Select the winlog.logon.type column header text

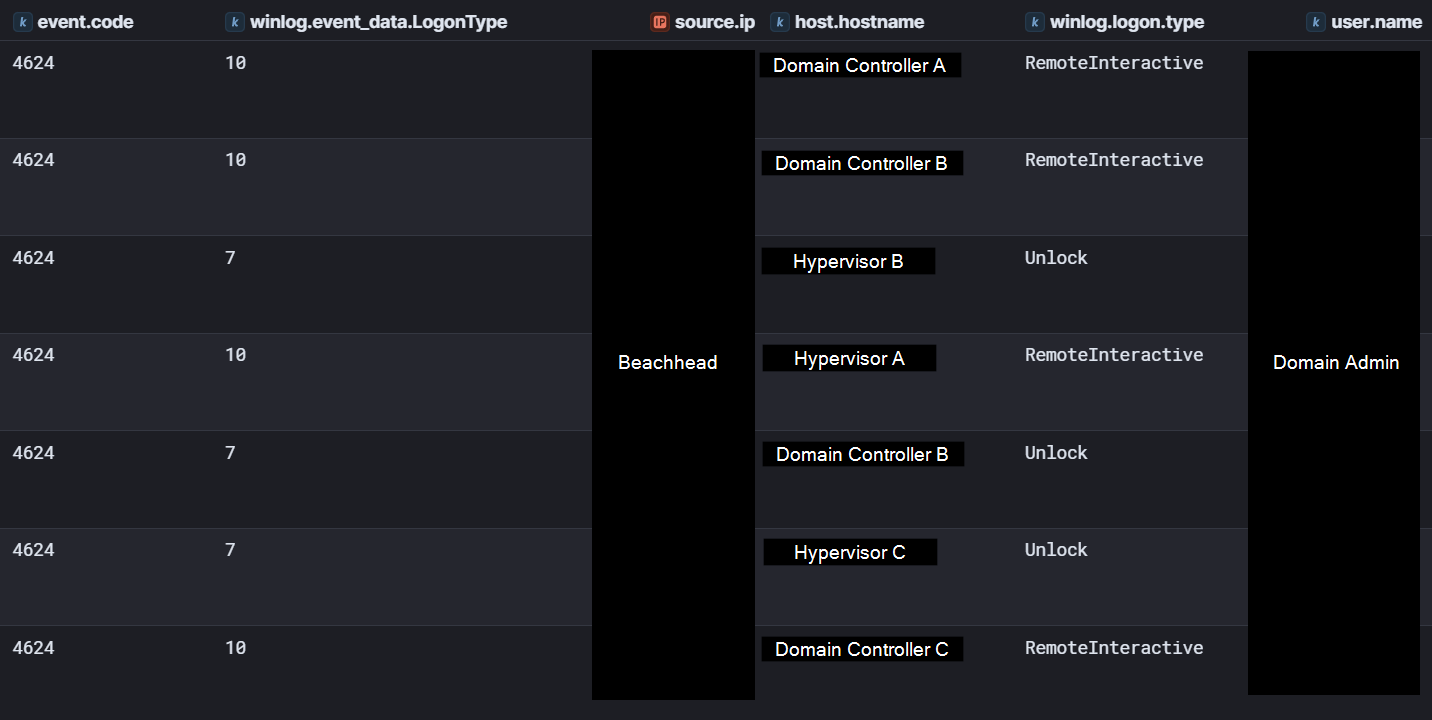point(1126,22)
